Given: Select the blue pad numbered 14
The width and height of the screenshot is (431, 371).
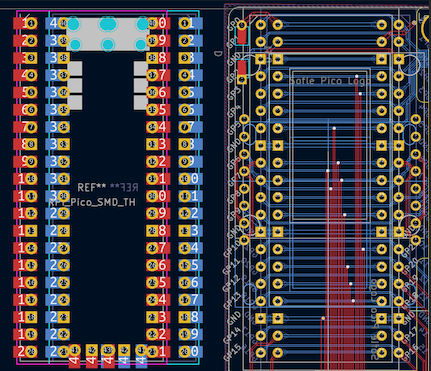Looking at the screenshot, I should (190, 248).
